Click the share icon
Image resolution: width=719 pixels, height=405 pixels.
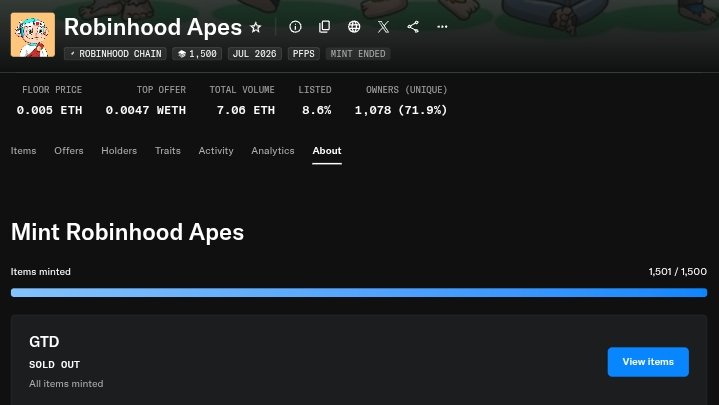413,27
